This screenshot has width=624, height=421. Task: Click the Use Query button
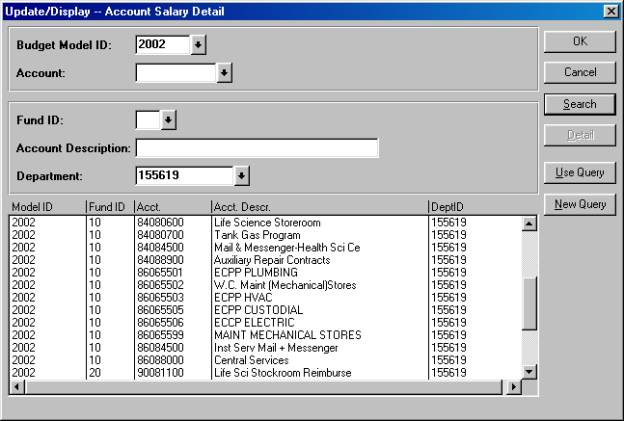(579, 173)
